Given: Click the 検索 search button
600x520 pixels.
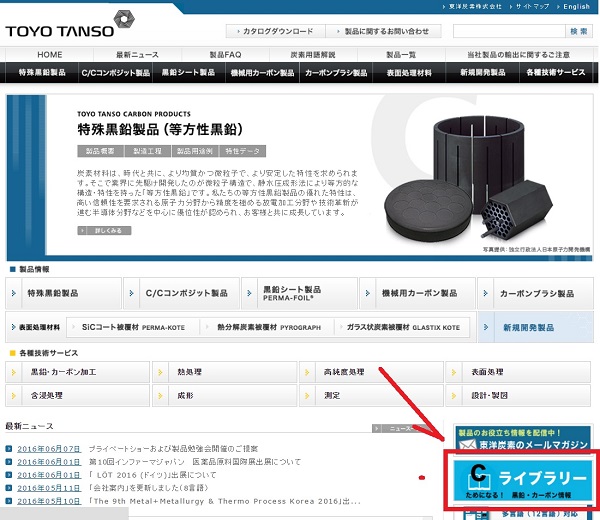Looking at the screenshot, I should (579, 31).
